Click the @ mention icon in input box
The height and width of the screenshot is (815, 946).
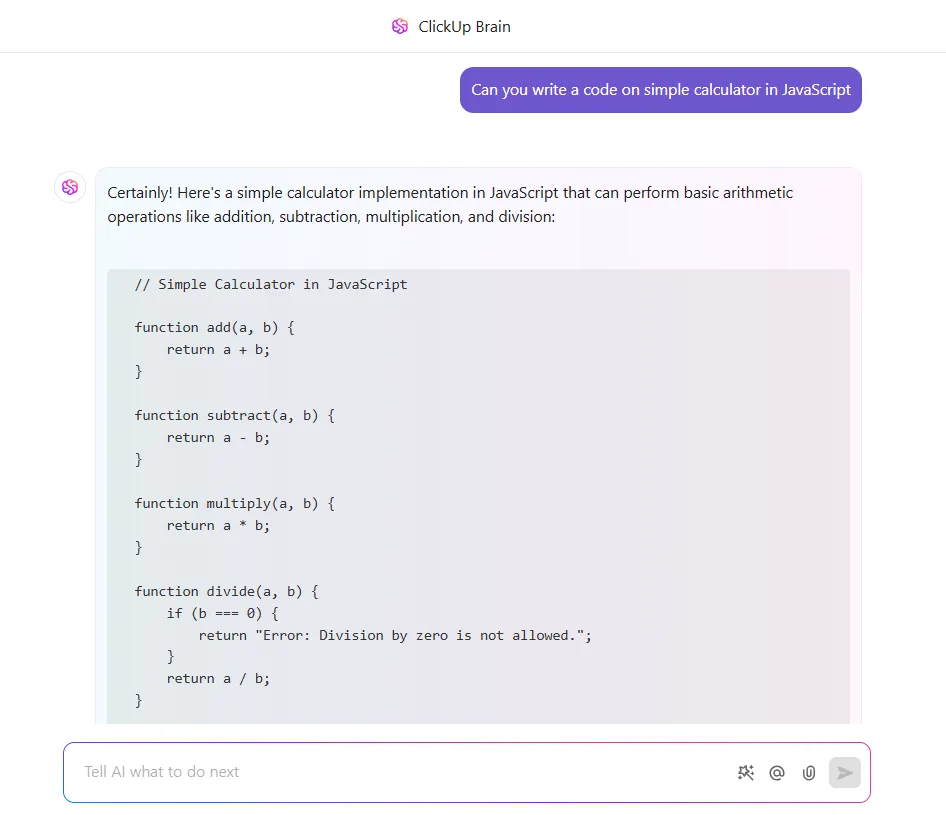click(x=777, y=773)
